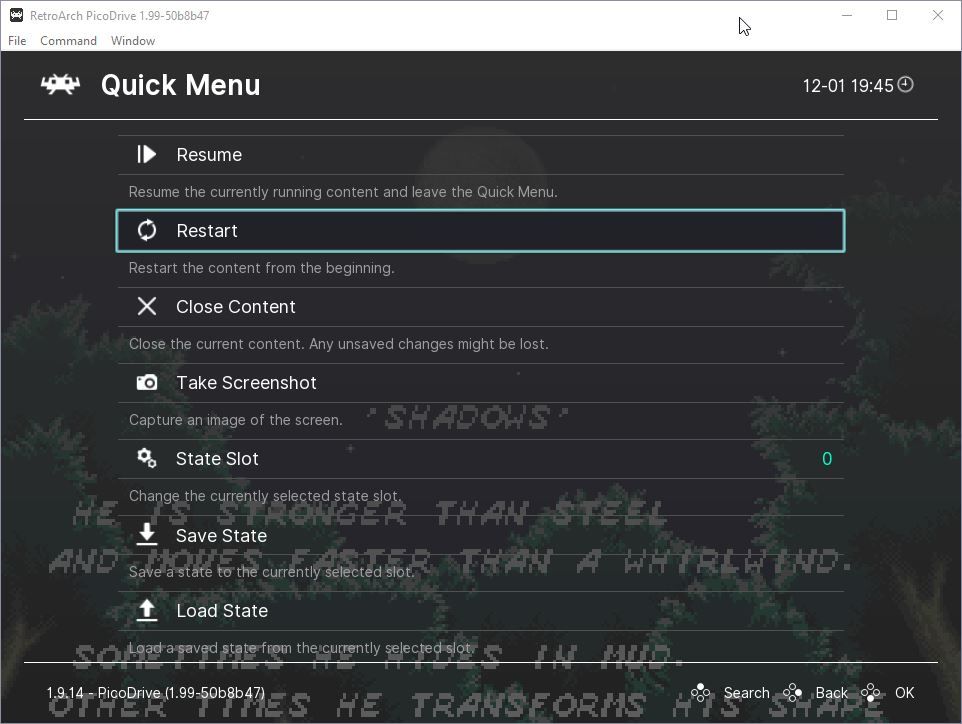Click 'Restart the content from the beginning' description
The image size is (962, 724).
pyautogui.click(x=261, y=268)
